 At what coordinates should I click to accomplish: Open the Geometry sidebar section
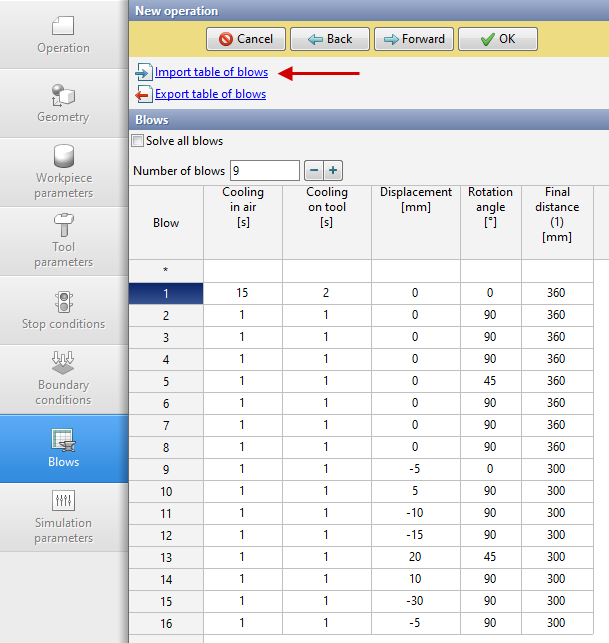pyautogui.click(x=63, y=103)
